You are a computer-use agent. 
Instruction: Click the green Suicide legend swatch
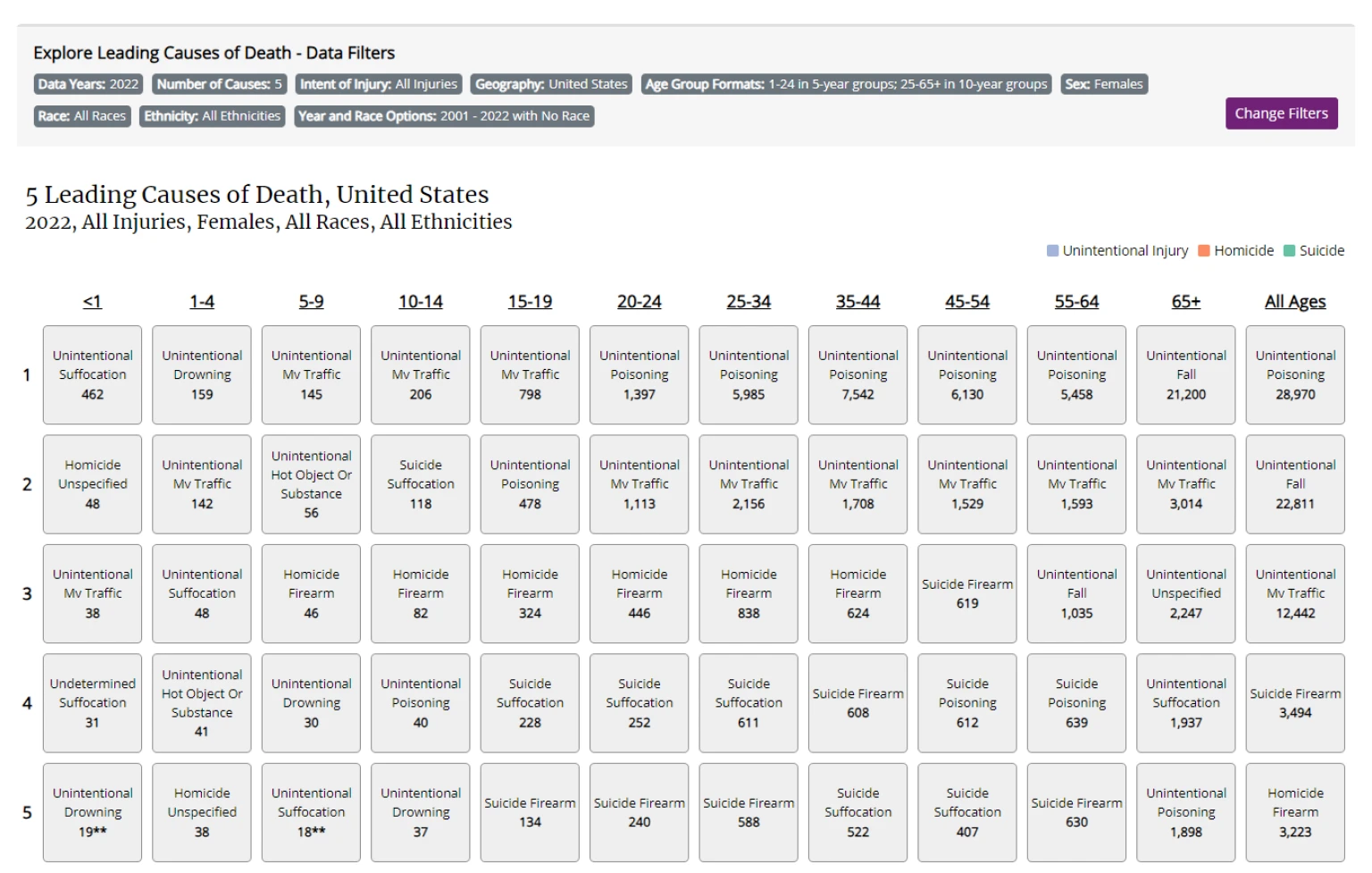1289,251
